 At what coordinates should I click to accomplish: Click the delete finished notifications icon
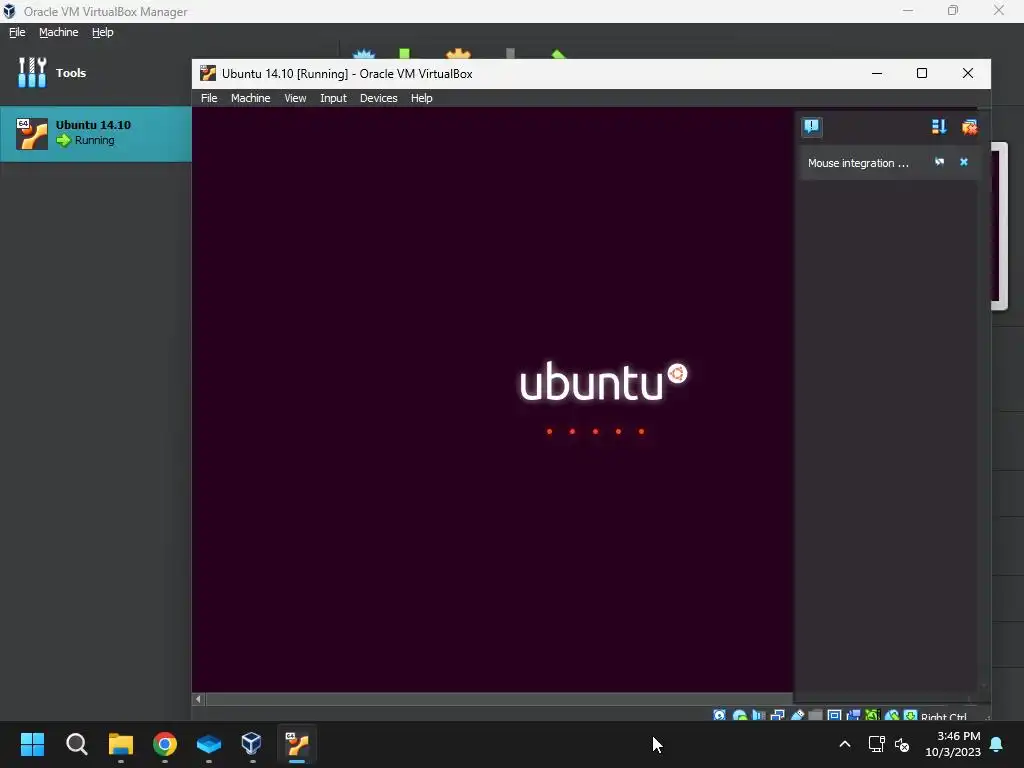[x=969, y=127]
